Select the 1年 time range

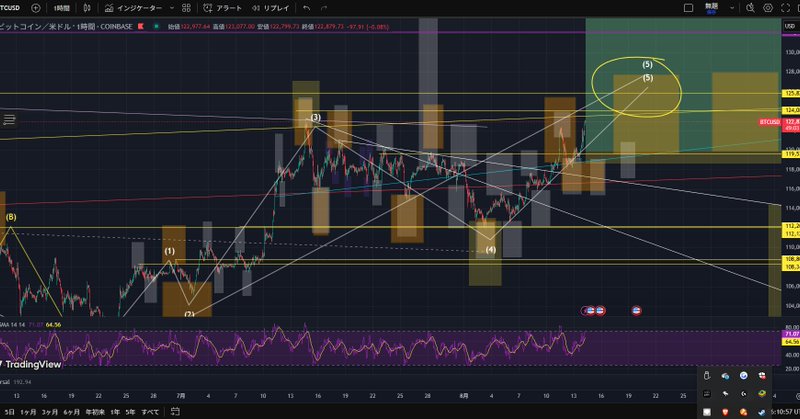point(115,412)
